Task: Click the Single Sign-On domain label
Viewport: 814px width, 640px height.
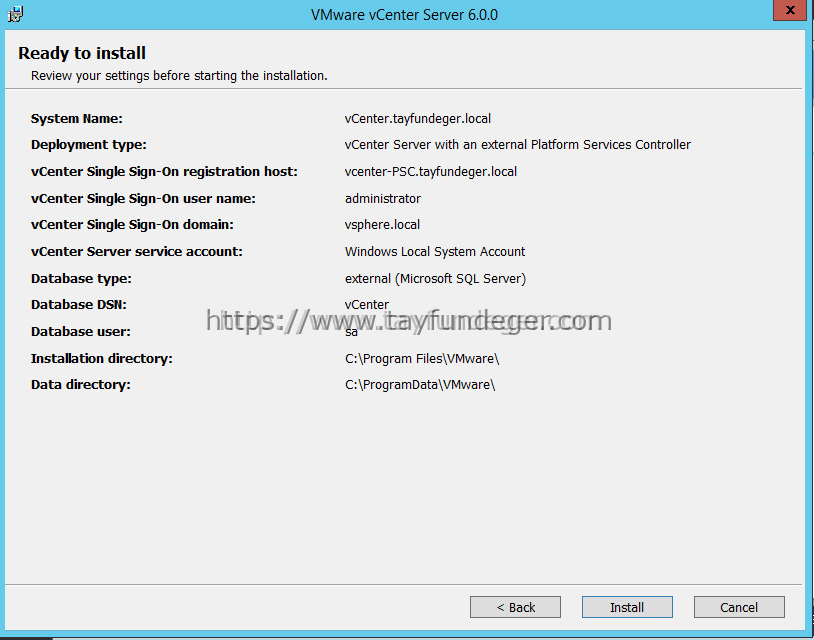Action: click(x=132, y=225)
